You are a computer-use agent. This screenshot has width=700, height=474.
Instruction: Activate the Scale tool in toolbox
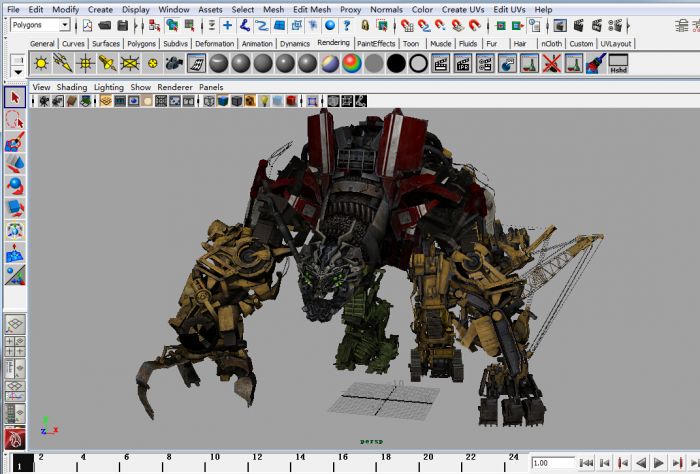[x=15, y=208]
